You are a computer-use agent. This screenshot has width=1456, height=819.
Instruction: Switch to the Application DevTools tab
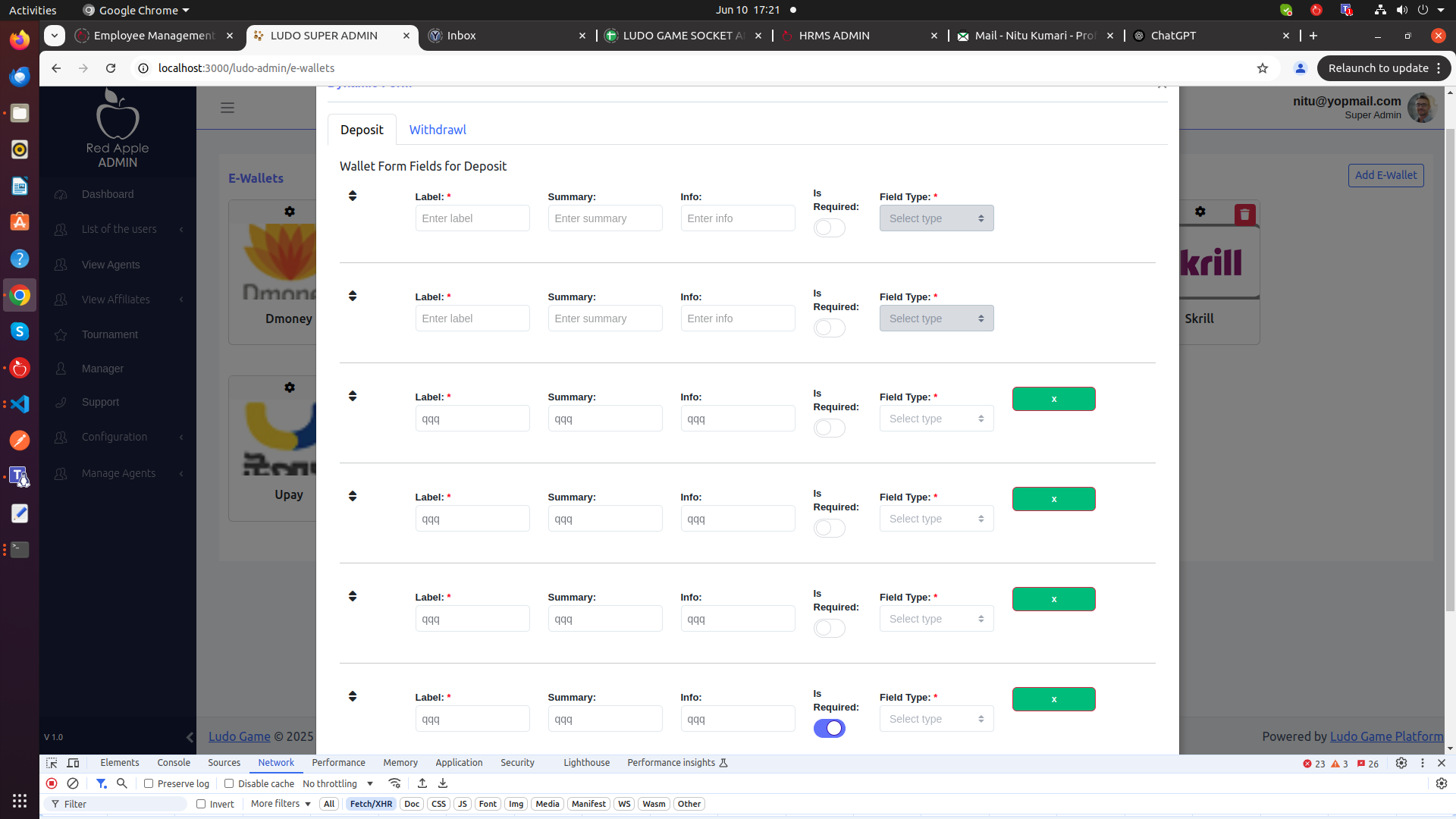459,763
